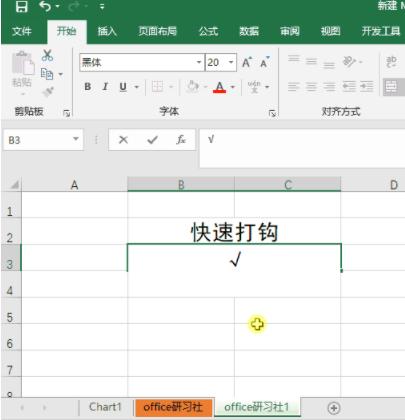
Task: Expand the Copy options dropdown arrow
Action: [61, 74]
